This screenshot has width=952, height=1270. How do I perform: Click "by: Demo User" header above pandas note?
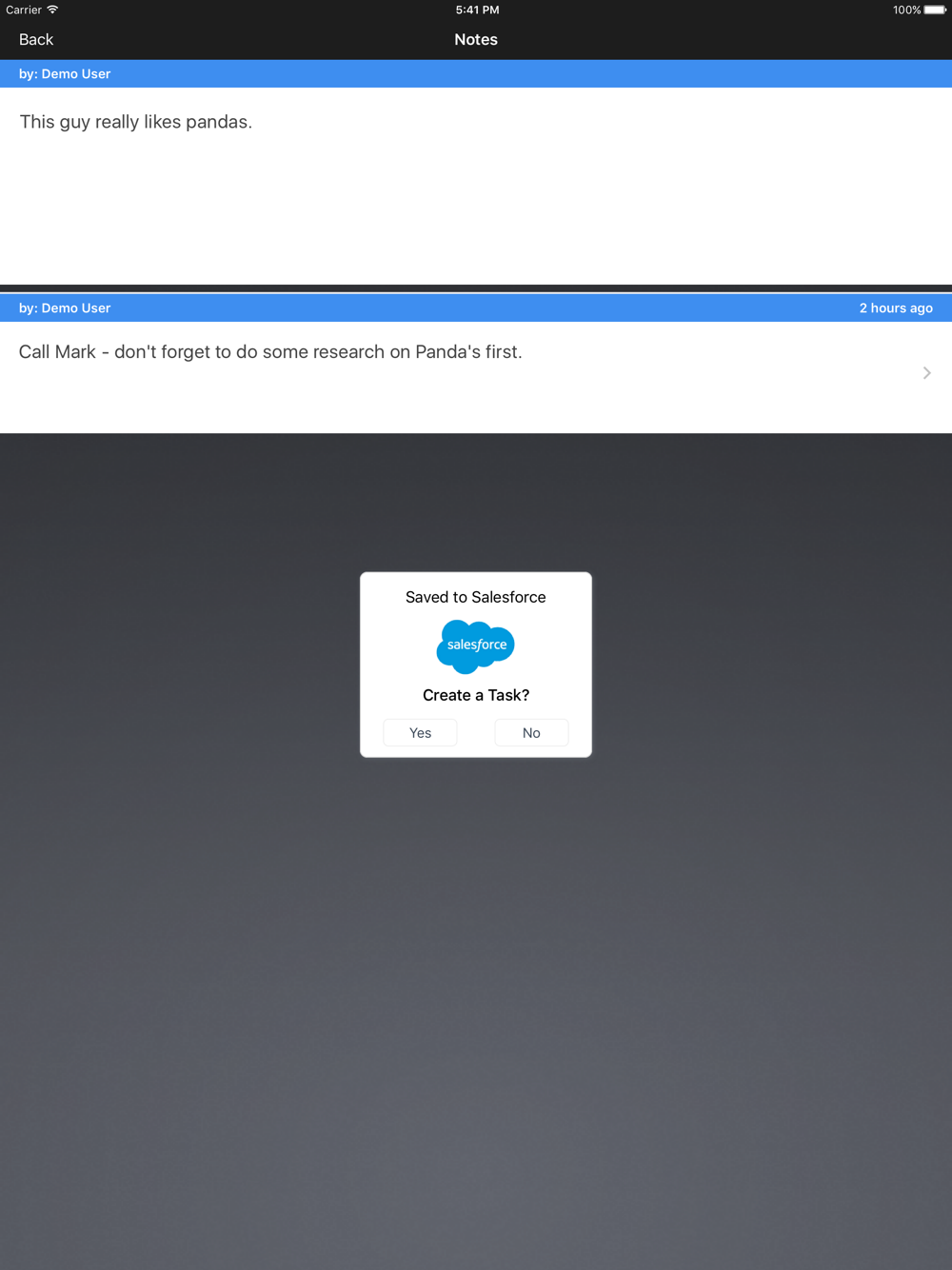[65, 74]
